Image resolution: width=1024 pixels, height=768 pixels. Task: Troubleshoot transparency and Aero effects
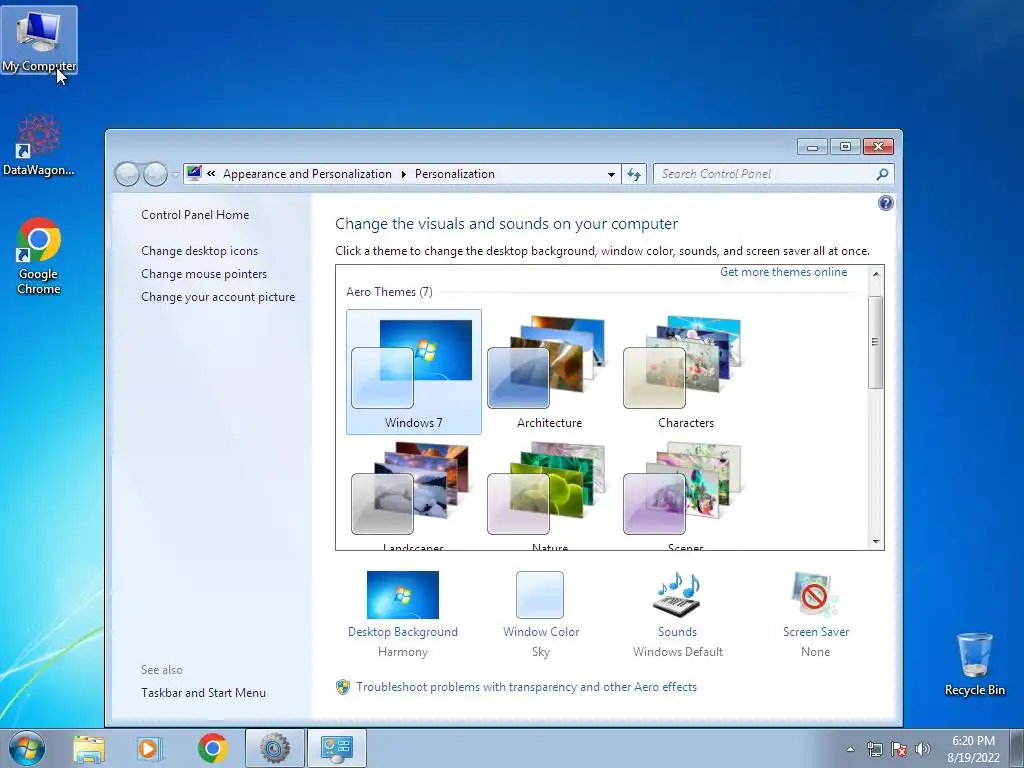(x=526, y=687)
